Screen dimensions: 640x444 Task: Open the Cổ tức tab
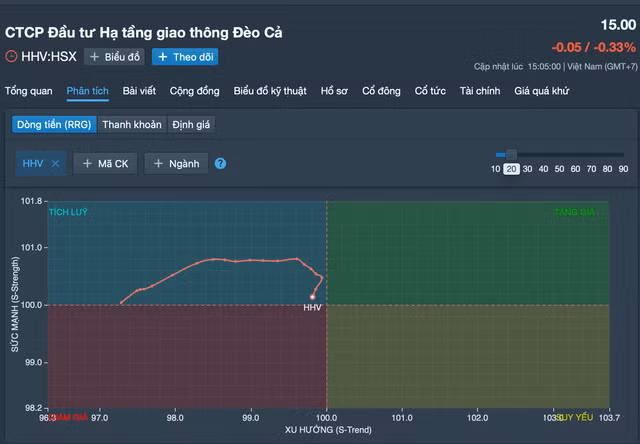click(x=431, y=91)
